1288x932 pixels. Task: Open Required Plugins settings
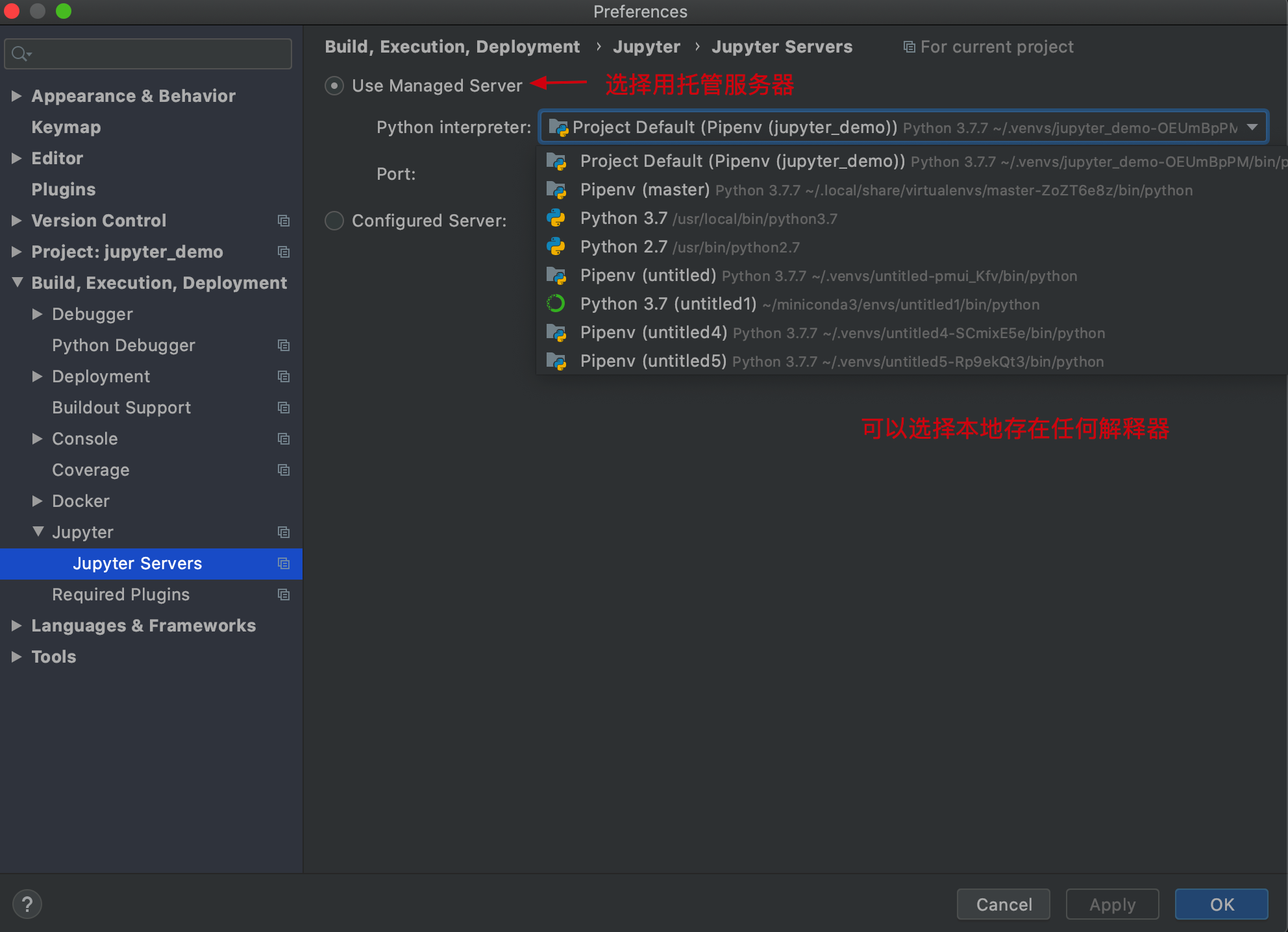[x=121, y=595]
